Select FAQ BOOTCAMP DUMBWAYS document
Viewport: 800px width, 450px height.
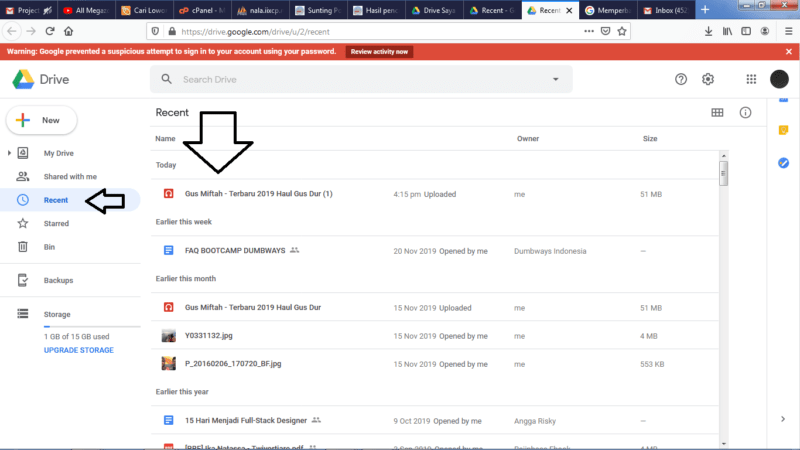pyautogui.click(x=434, y=251)
